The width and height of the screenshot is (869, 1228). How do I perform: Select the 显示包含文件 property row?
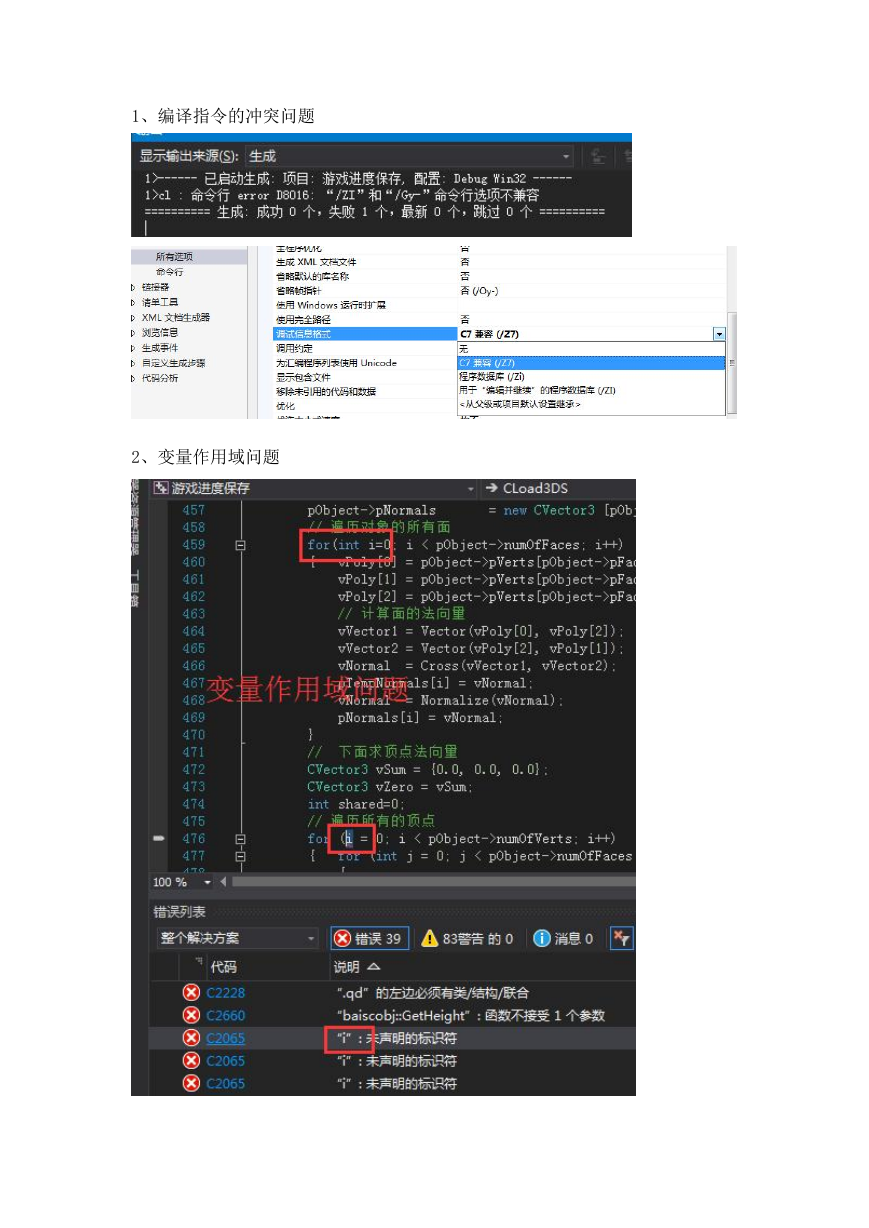click(365, 377)
